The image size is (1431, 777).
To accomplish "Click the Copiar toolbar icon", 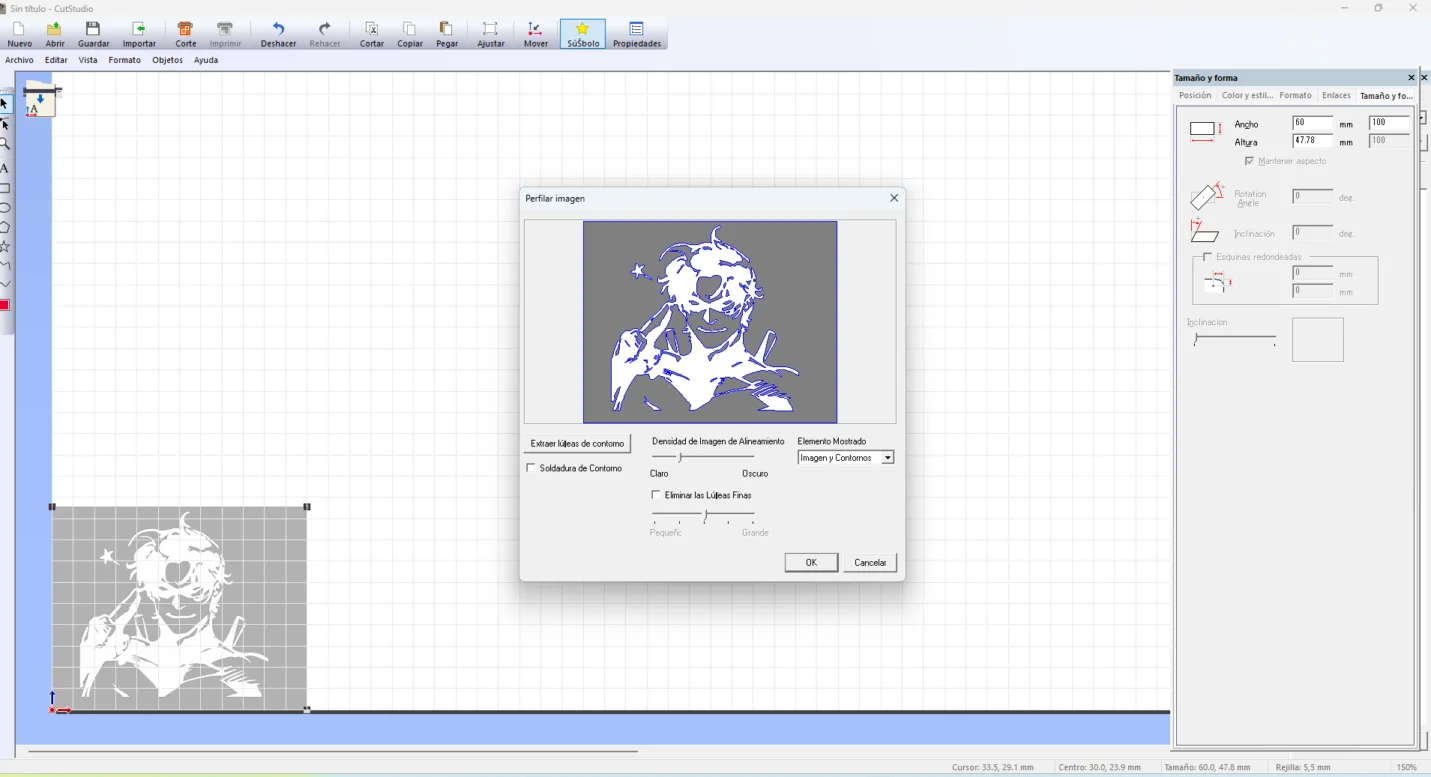I will point(410,34).
